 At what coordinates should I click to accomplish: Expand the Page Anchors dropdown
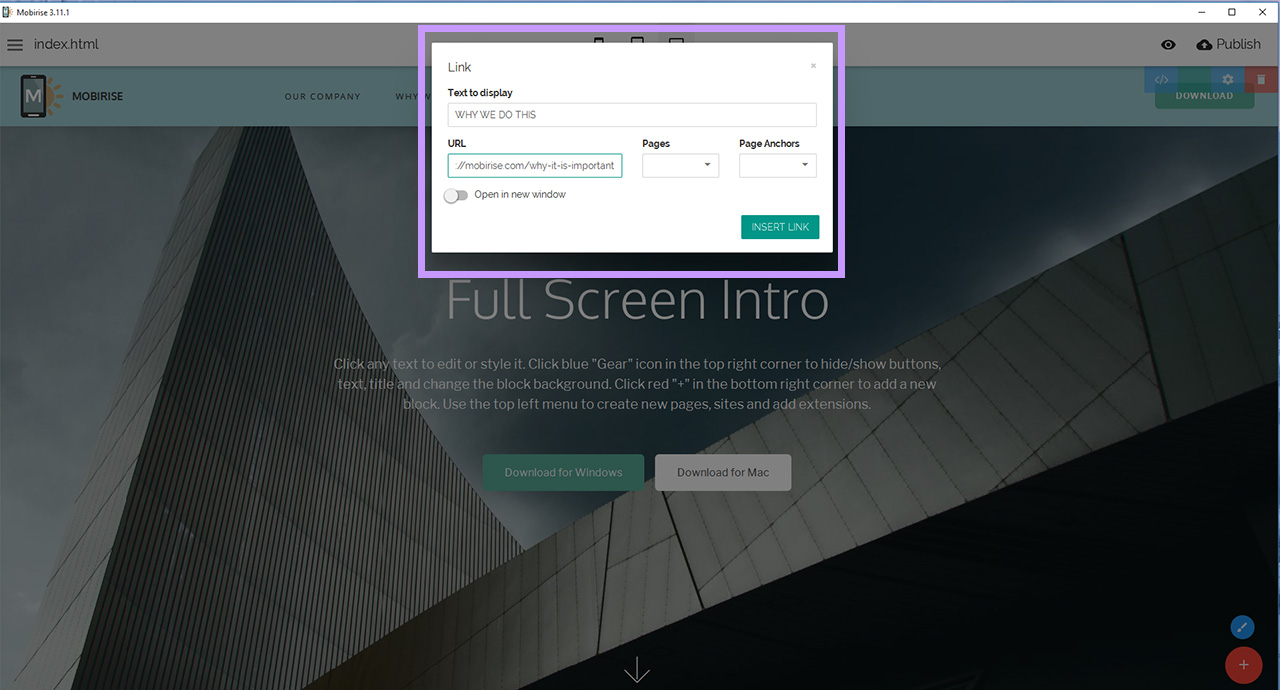[x=777, y=165]
